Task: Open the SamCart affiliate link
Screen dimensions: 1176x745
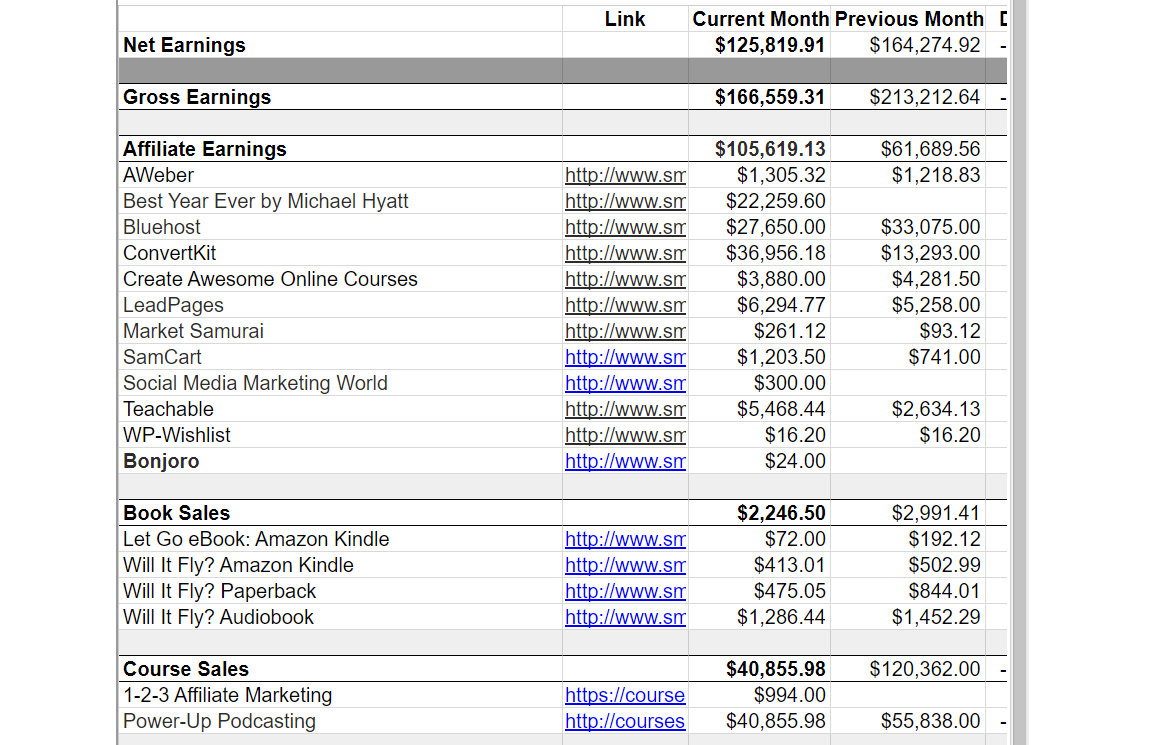Action: click(625, 357)
